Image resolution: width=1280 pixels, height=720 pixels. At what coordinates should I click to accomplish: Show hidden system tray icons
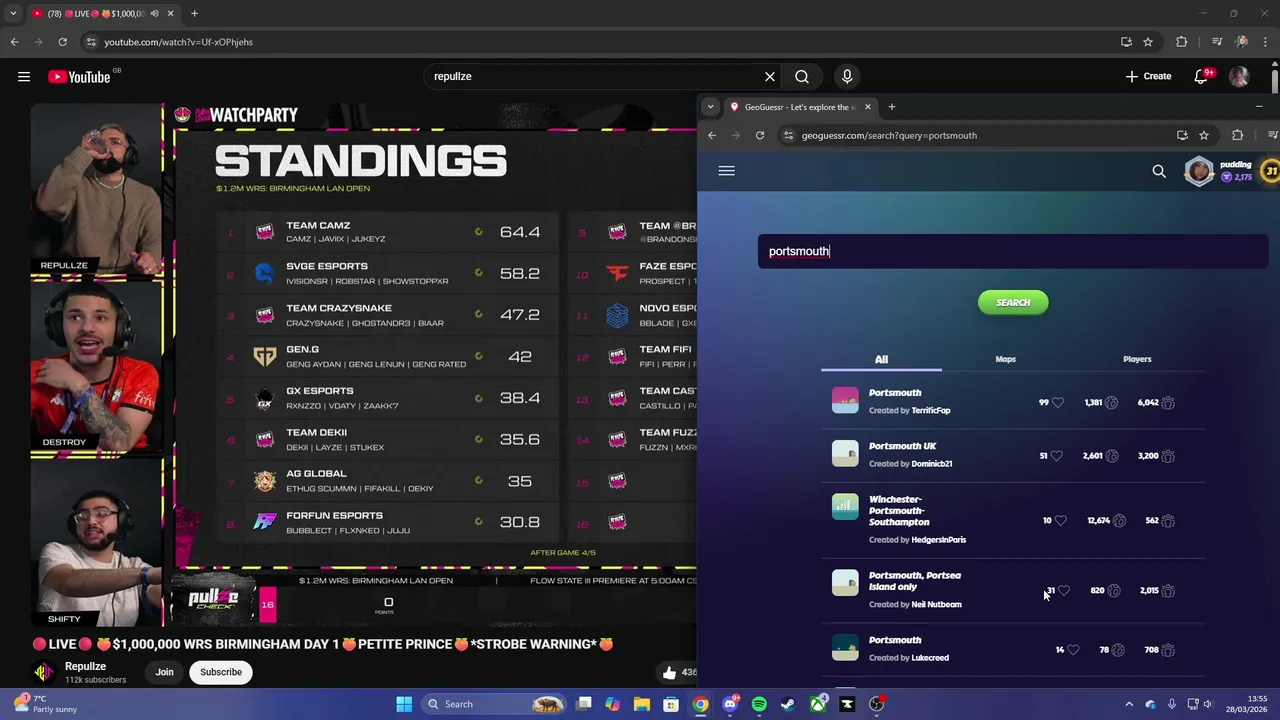tap(1129, 704)
